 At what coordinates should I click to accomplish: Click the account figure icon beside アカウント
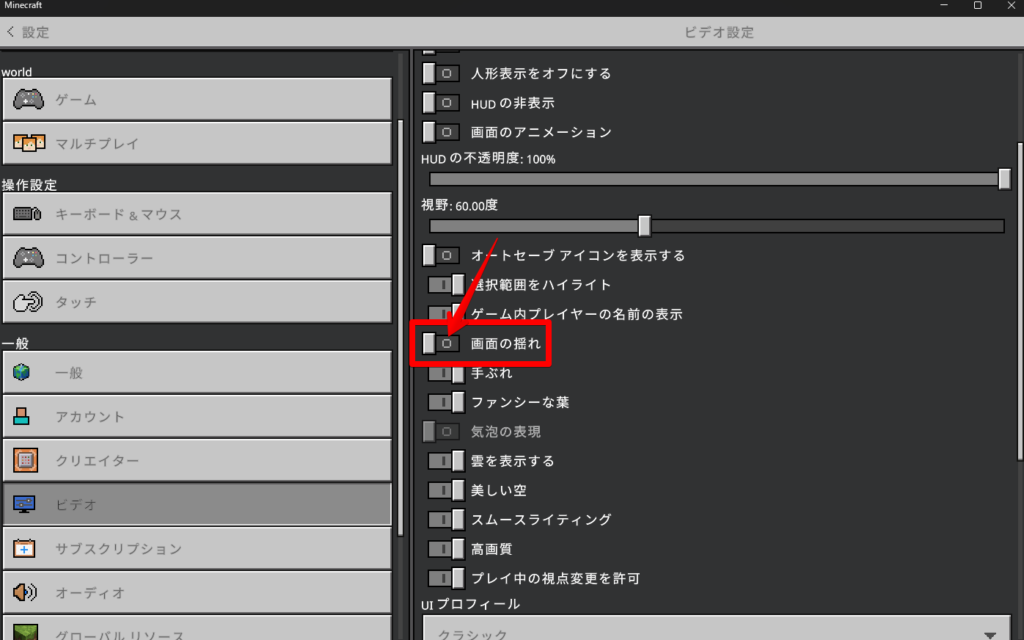point(24,417)
